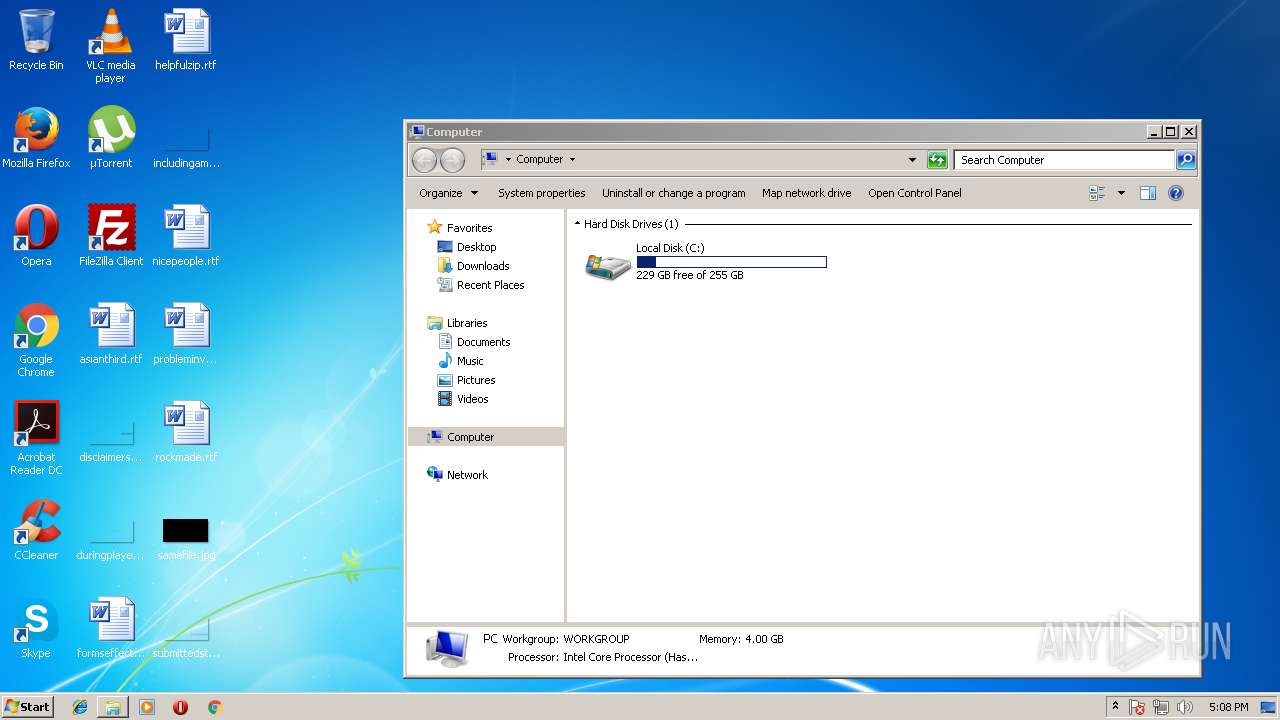Show hidden system tray icons
This screenshot has height=720, width=1280.
(1116, 706)
